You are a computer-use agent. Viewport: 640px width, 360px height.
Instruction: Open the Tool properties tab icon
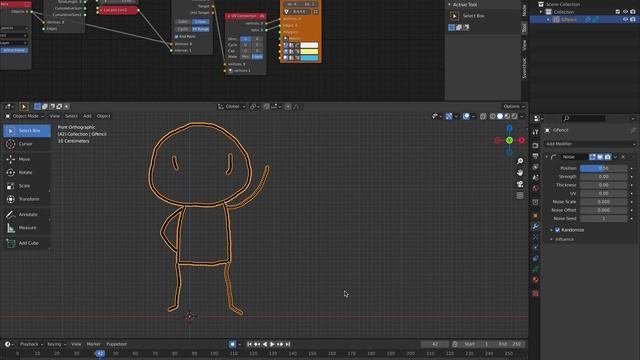536,132
